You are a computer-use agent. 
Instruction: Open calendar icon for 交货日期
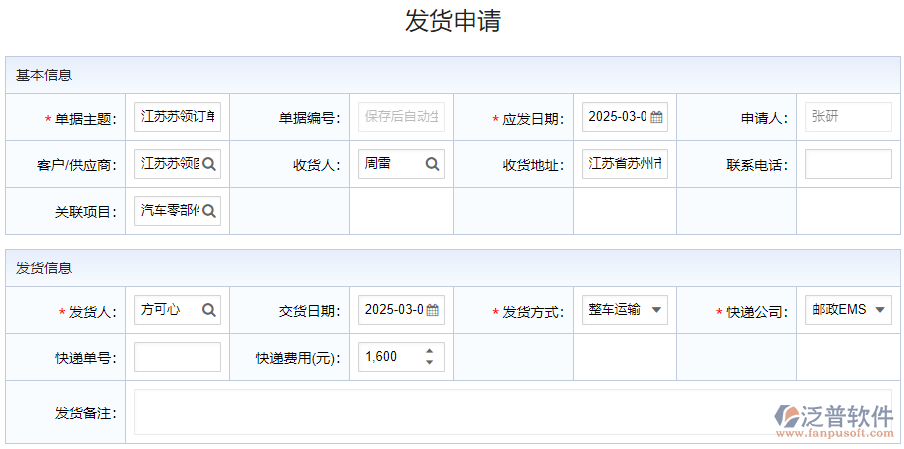click(x=432, y=310)
